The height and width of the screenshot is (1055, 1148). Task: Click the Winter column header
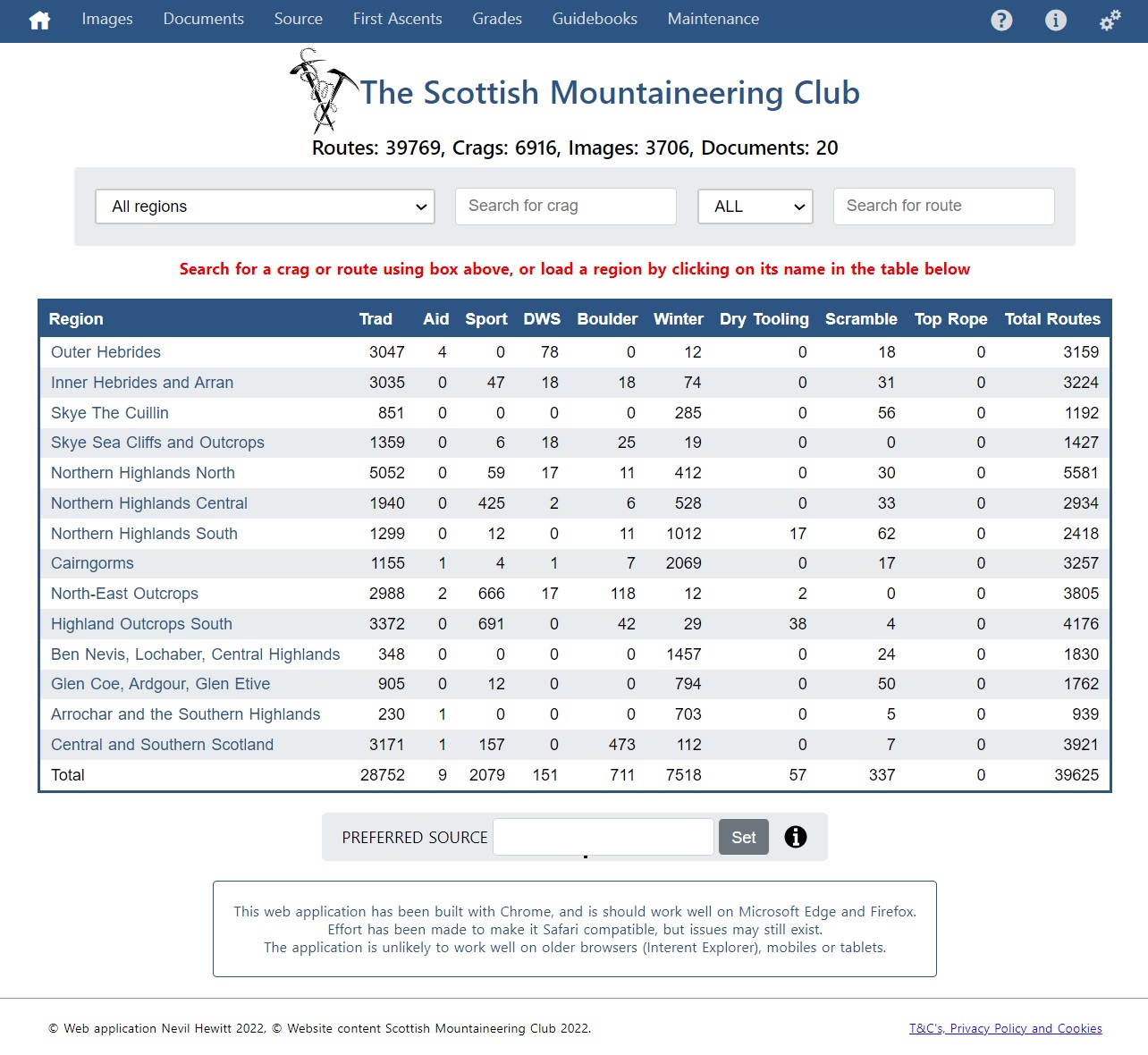[x=679, y=319]
